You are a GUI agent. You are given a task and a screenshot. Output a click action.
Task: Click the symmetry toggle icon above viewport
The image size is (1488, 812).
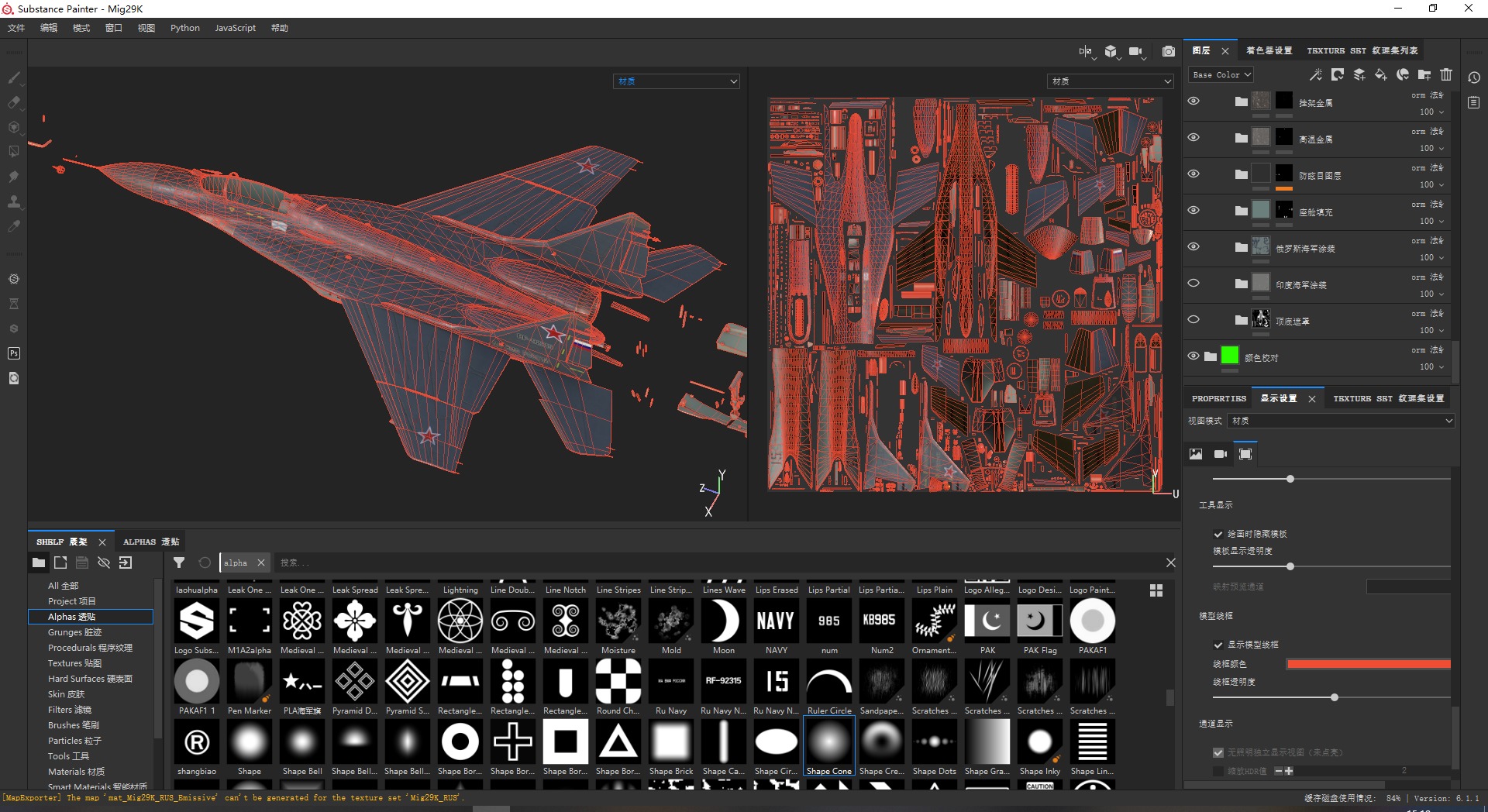pyautogui.click(x=1085, y=52)
